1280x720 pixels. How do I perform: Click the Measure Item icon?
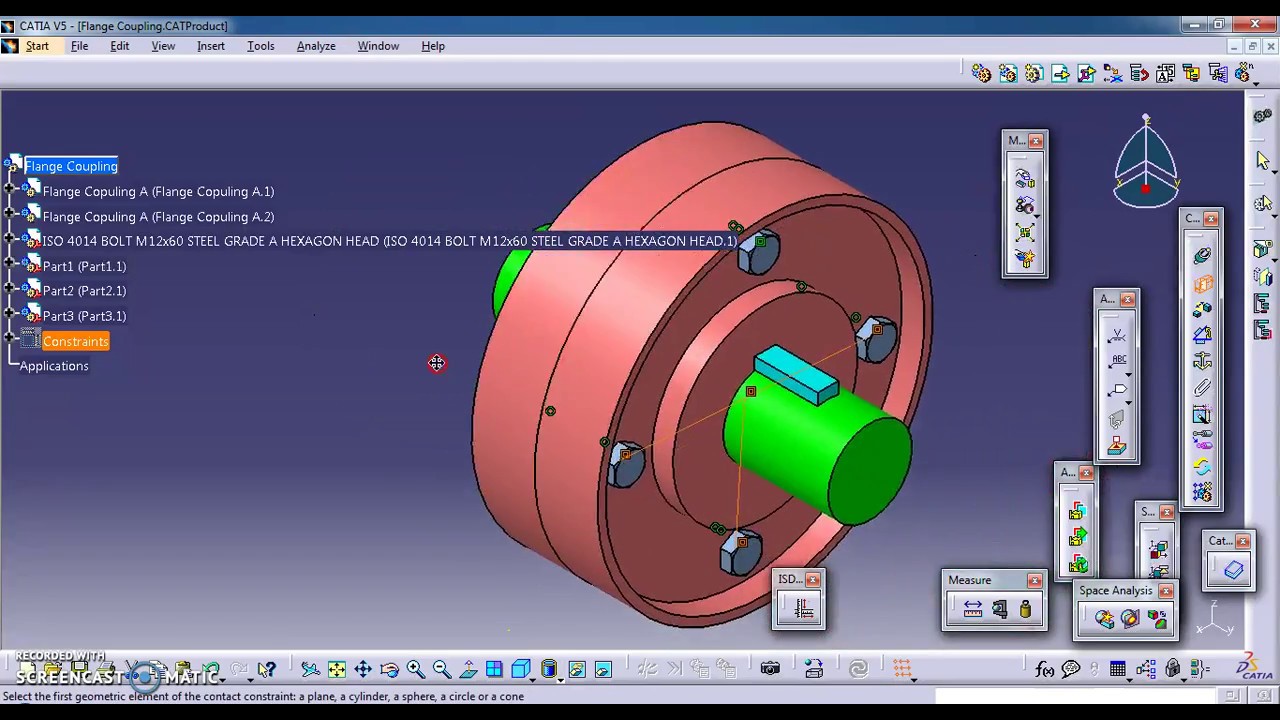999,609
